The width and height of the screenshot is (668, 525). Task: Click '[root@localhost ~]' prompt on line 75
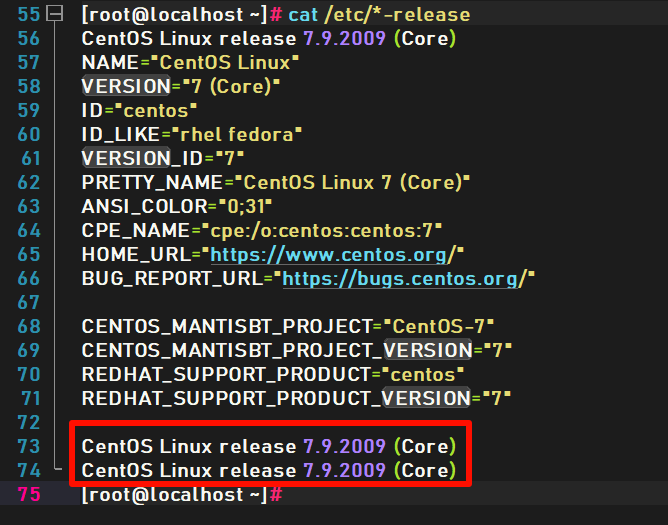(174, 495)
